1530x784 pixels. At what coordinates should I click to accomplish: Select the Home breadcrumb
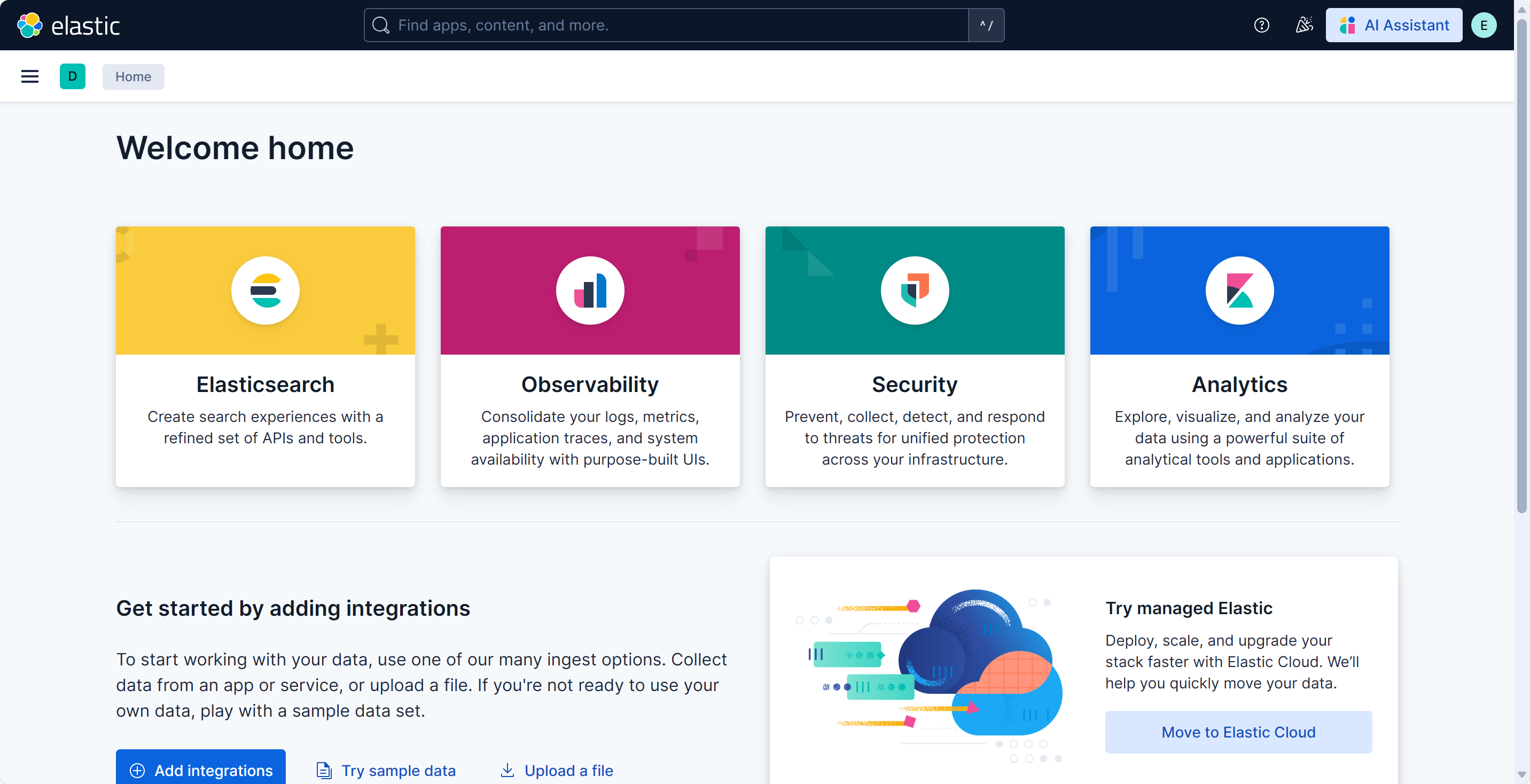coord(133,76)
